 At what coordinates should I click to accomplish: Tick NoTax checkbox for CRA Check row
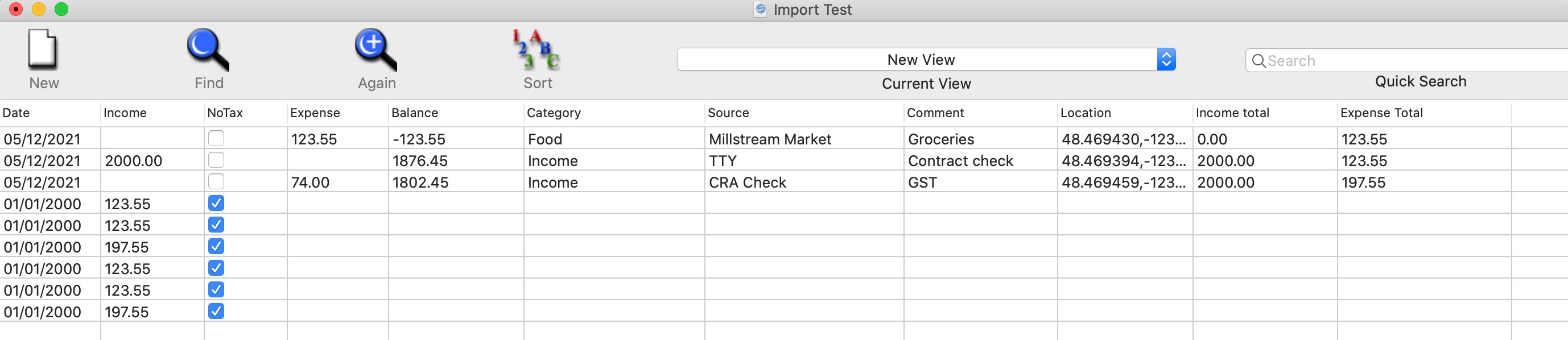[x=216, y=181]
